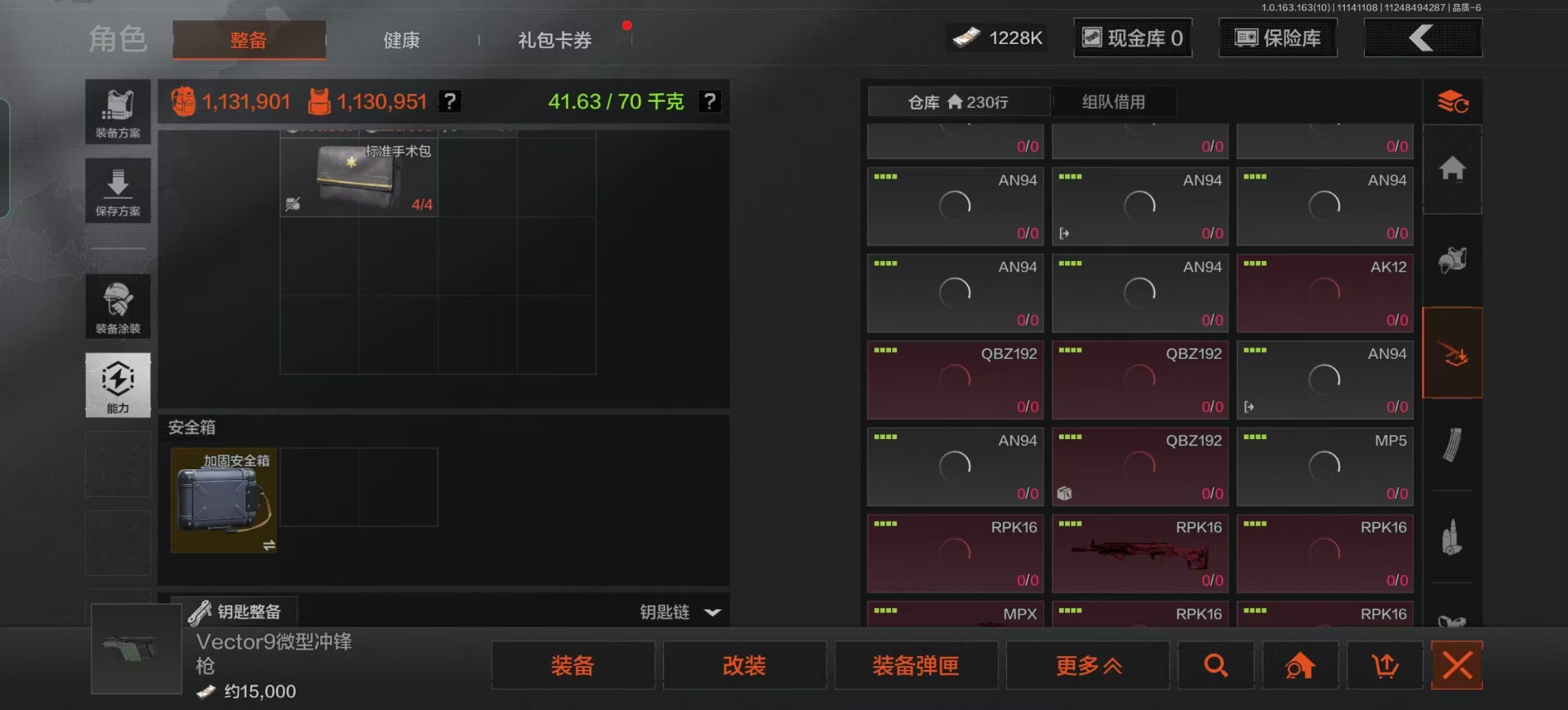
Task: Click the send-to-warehouse house icon button
Action: [1300, 665]
